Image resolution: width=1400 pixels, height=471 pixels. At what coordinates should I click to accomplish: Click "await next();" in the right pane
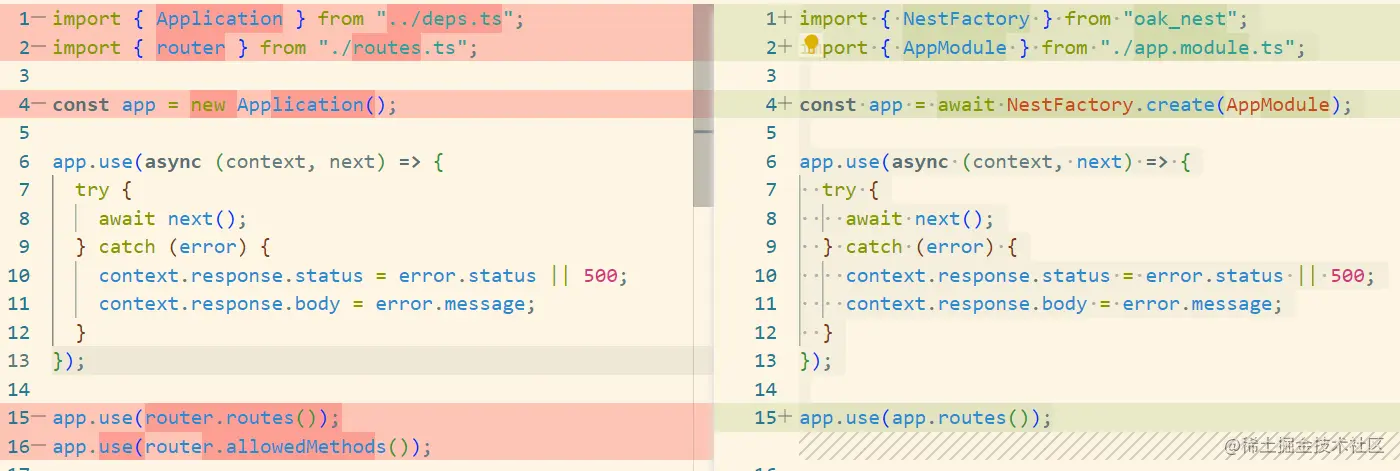tap(920, 218)
